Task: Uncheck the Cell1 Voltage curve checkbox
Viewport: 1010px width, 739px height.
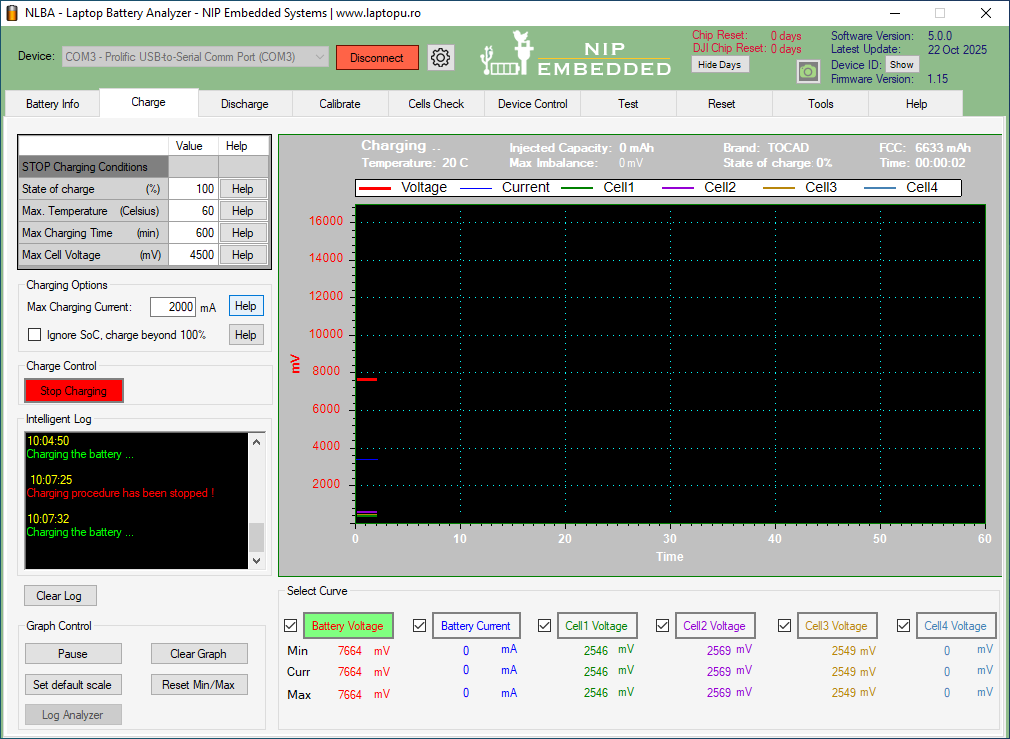Action: point(544,626)
